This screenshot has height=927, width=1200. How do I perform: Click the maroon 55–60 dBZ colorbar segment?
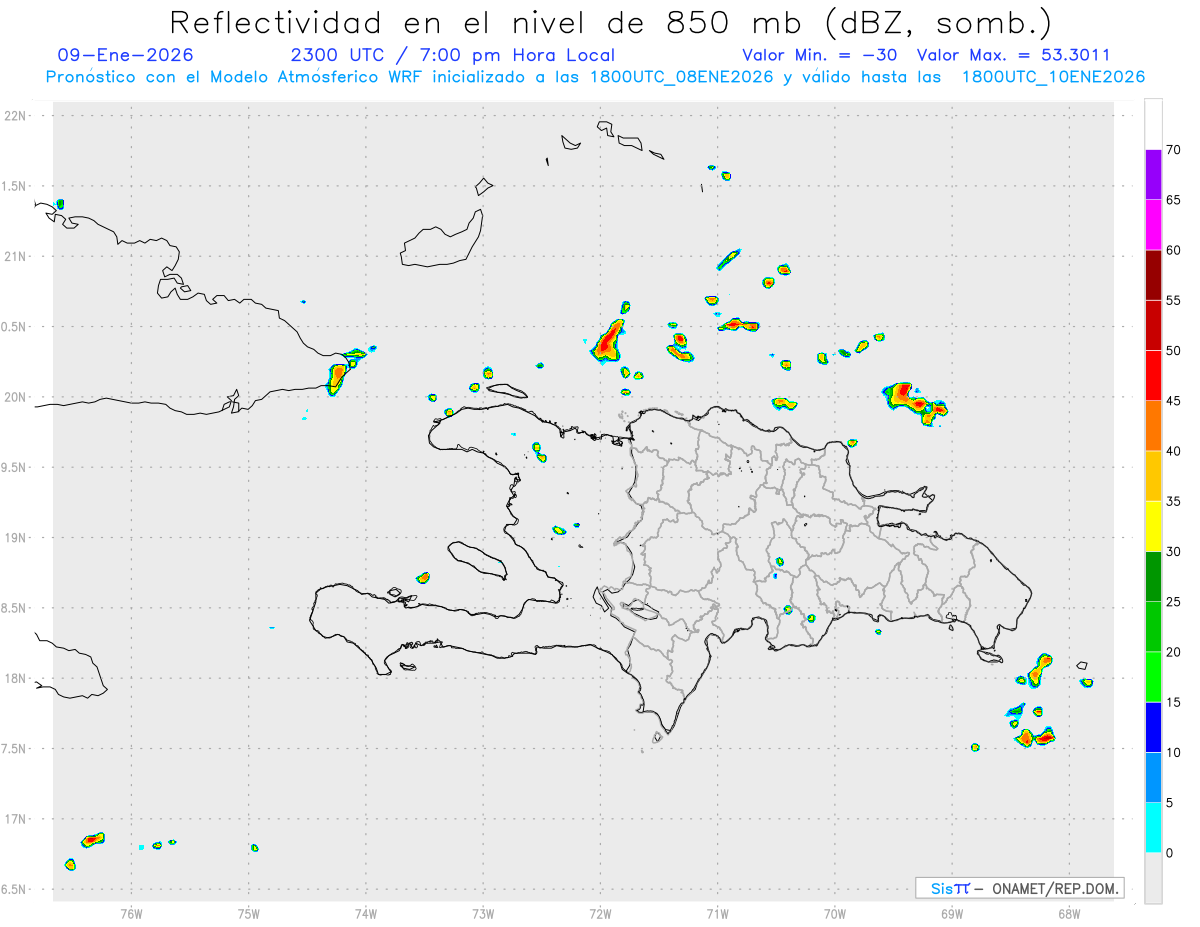[x=1153, y=275]
